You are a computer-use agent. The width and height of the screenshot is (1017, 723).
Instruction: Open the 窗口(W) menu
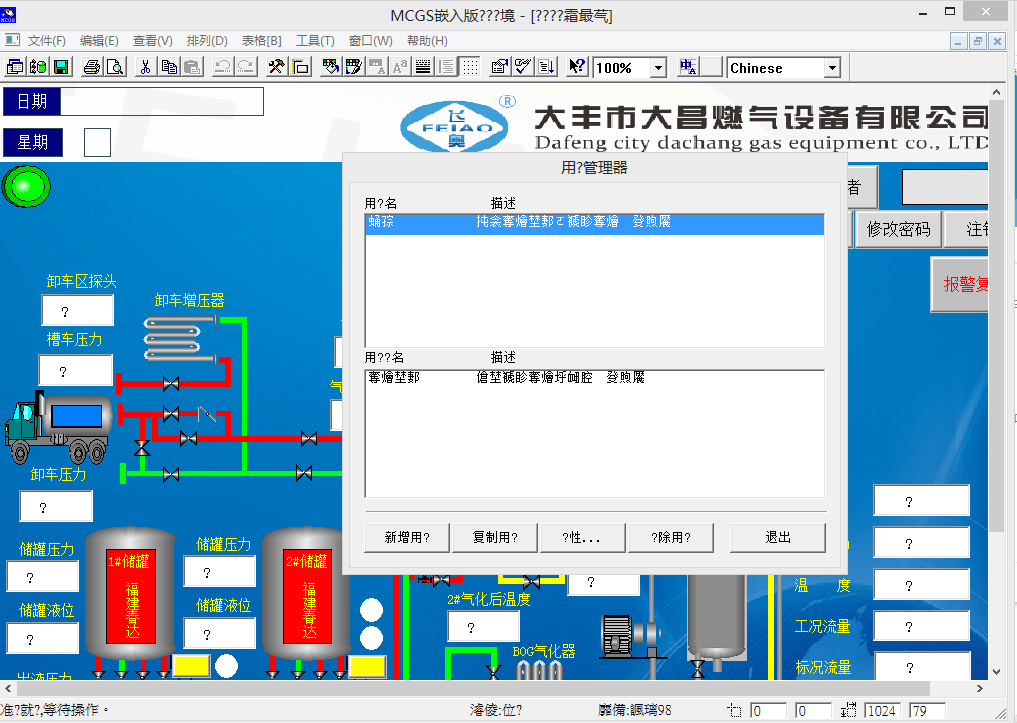[370, 40]
